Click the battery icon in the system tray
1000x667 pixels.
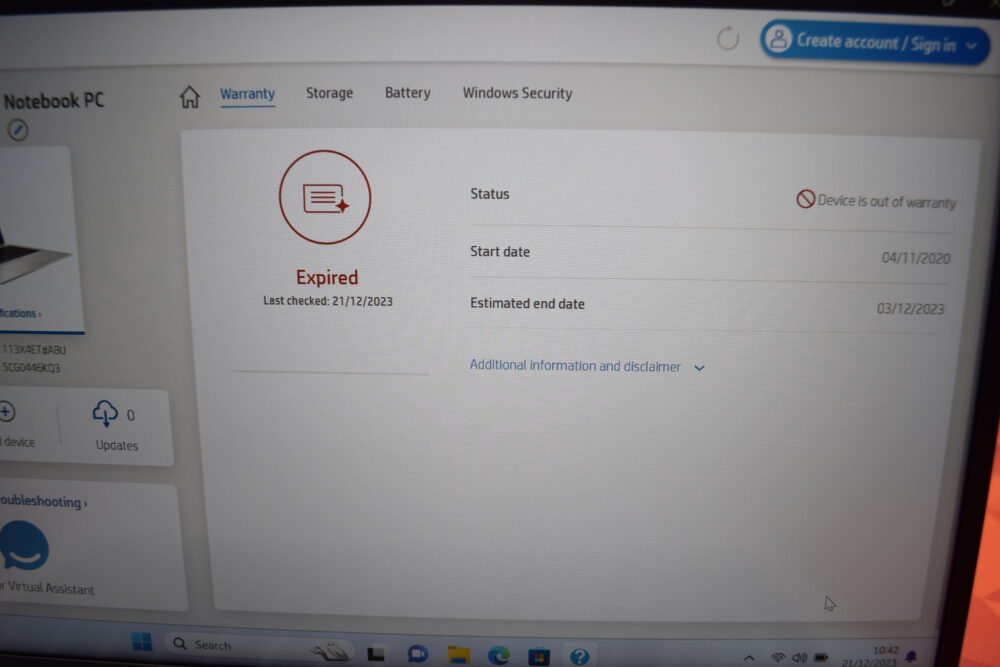click(821, 657)
